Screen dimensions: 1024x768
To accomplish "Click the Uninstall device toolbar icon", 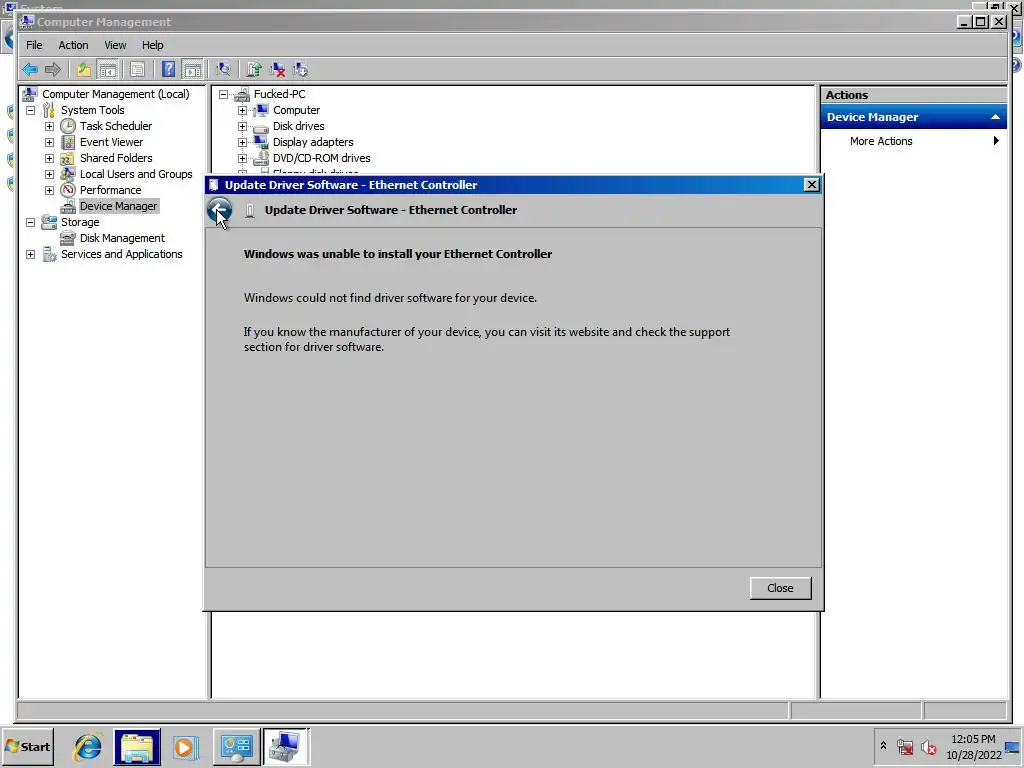I will click(x=278, y=69).
